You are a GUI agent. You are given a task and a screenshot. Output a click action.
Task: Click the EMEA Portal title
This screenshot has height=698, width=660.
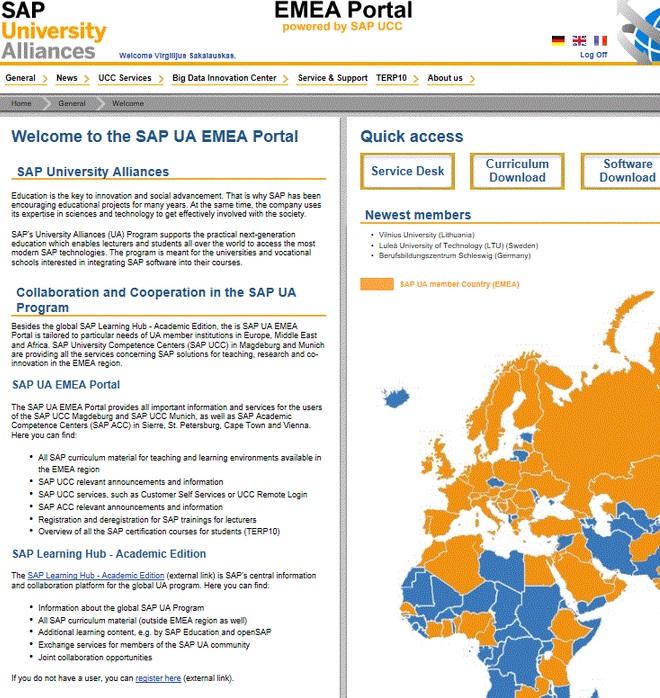click(343, 10)
